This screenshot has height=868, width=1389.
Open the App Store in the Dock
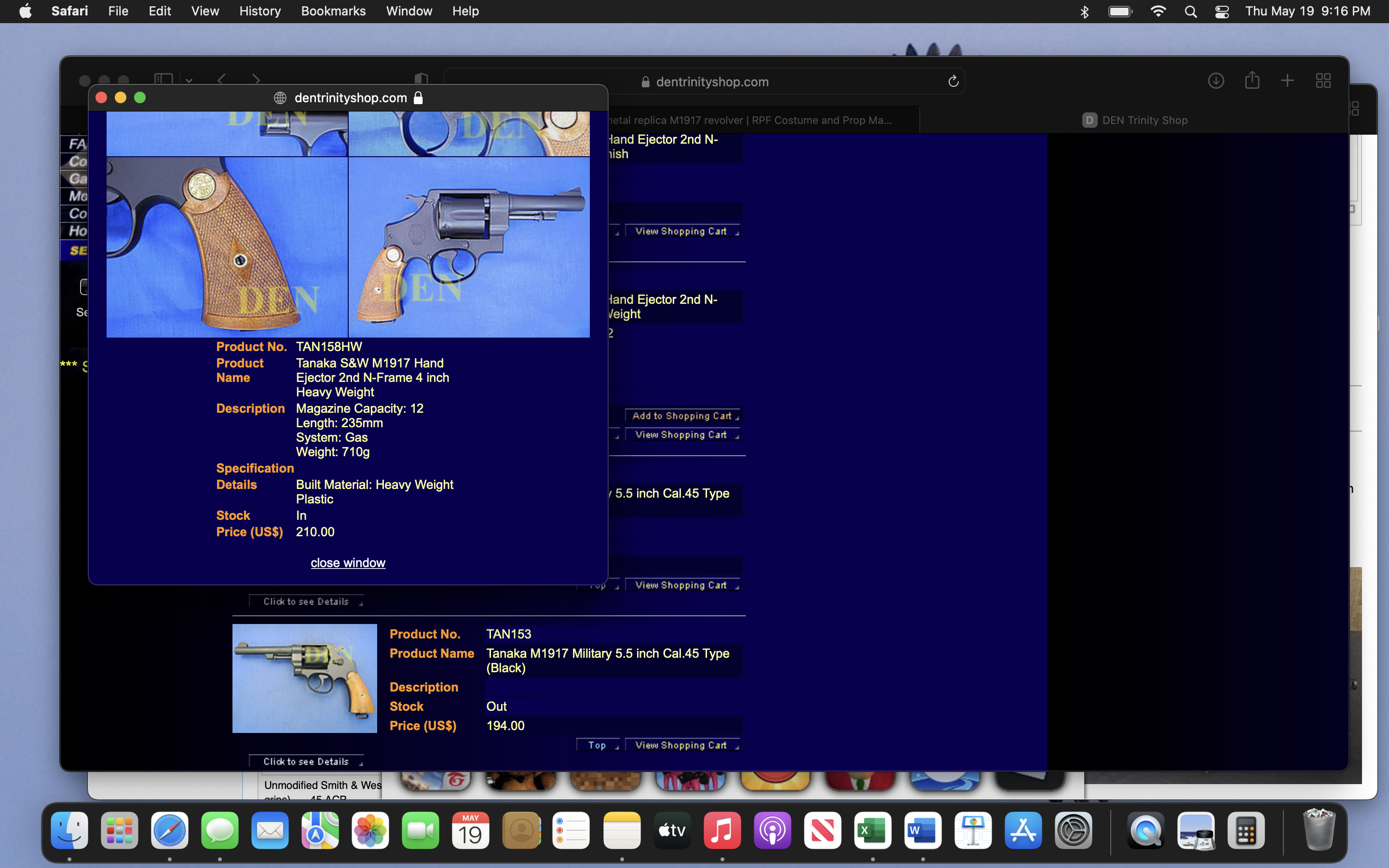[x=1023, y=831]
